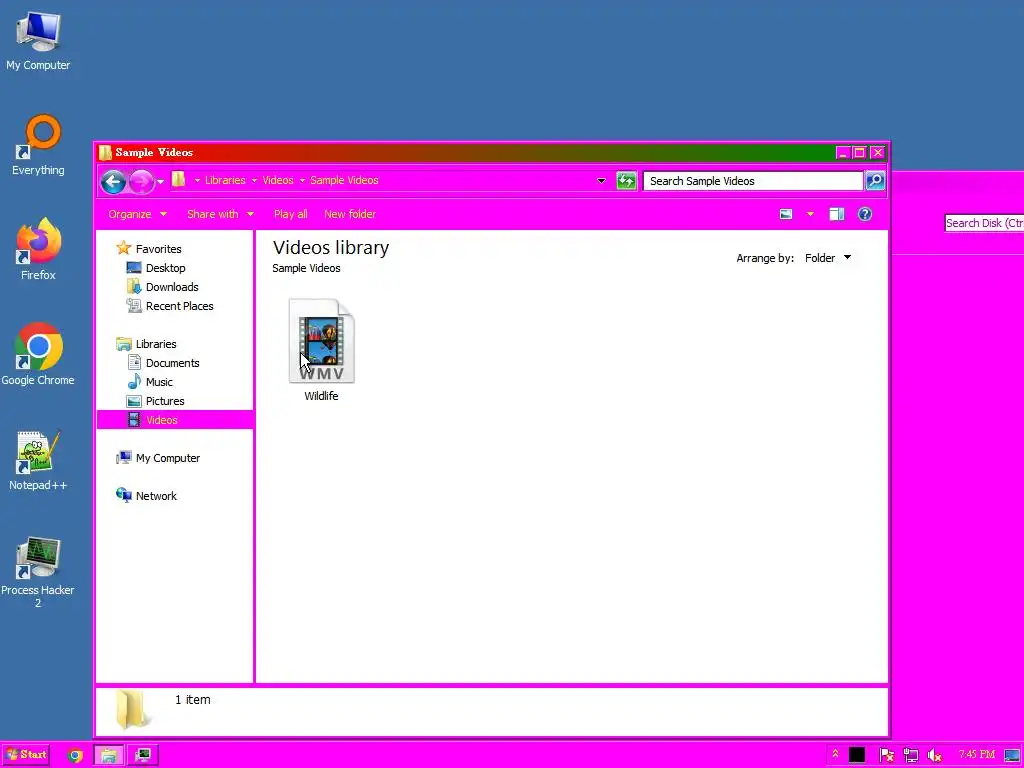Select Libraries in navigation pane
Screen dimensions: 1024x768
[x=146, y=344]
